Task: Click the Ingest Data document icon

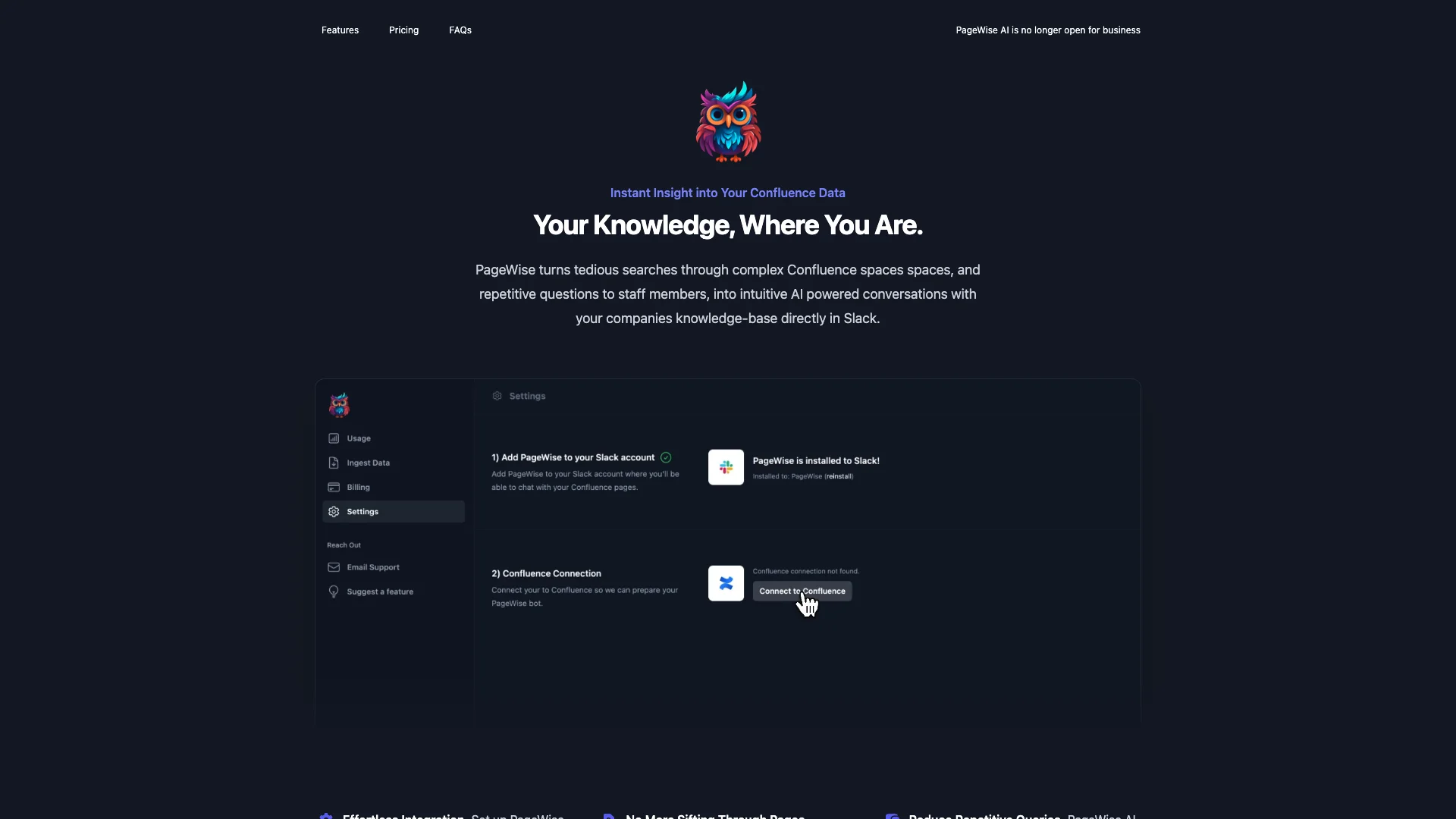Action: (334, 463)
